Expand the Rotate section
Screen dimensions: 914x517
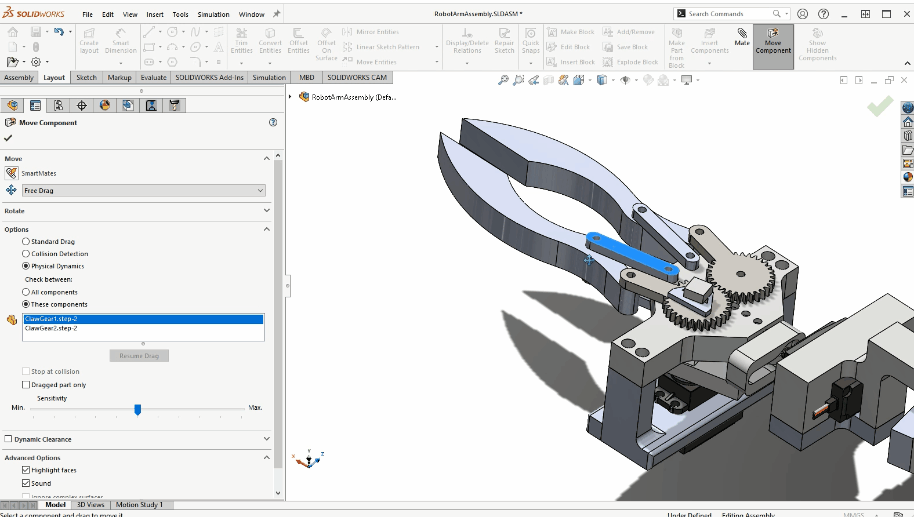(x=266, y=210)
